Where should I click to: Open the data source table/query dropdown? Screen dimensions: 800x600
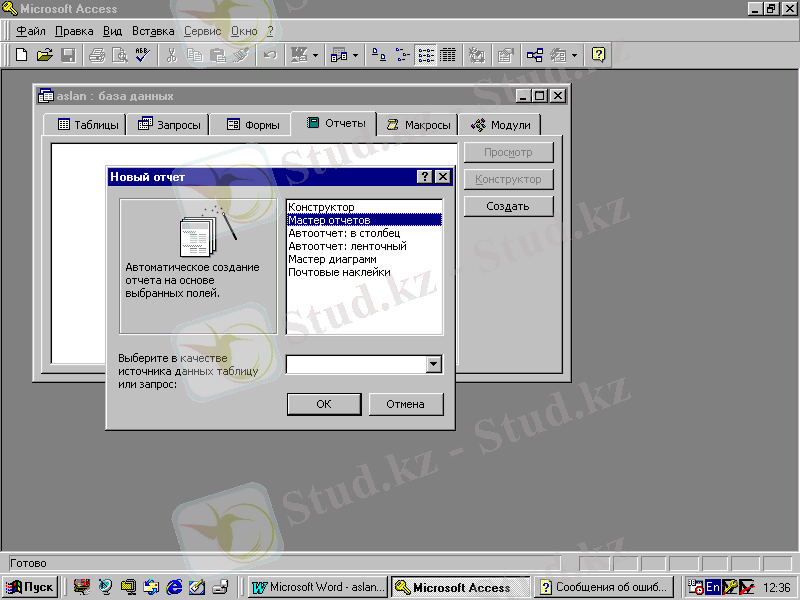pos(433,365)
